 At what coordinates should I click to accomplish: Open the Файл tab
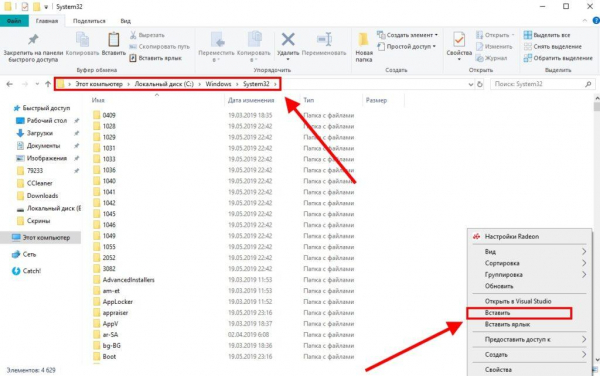(14, 21)
